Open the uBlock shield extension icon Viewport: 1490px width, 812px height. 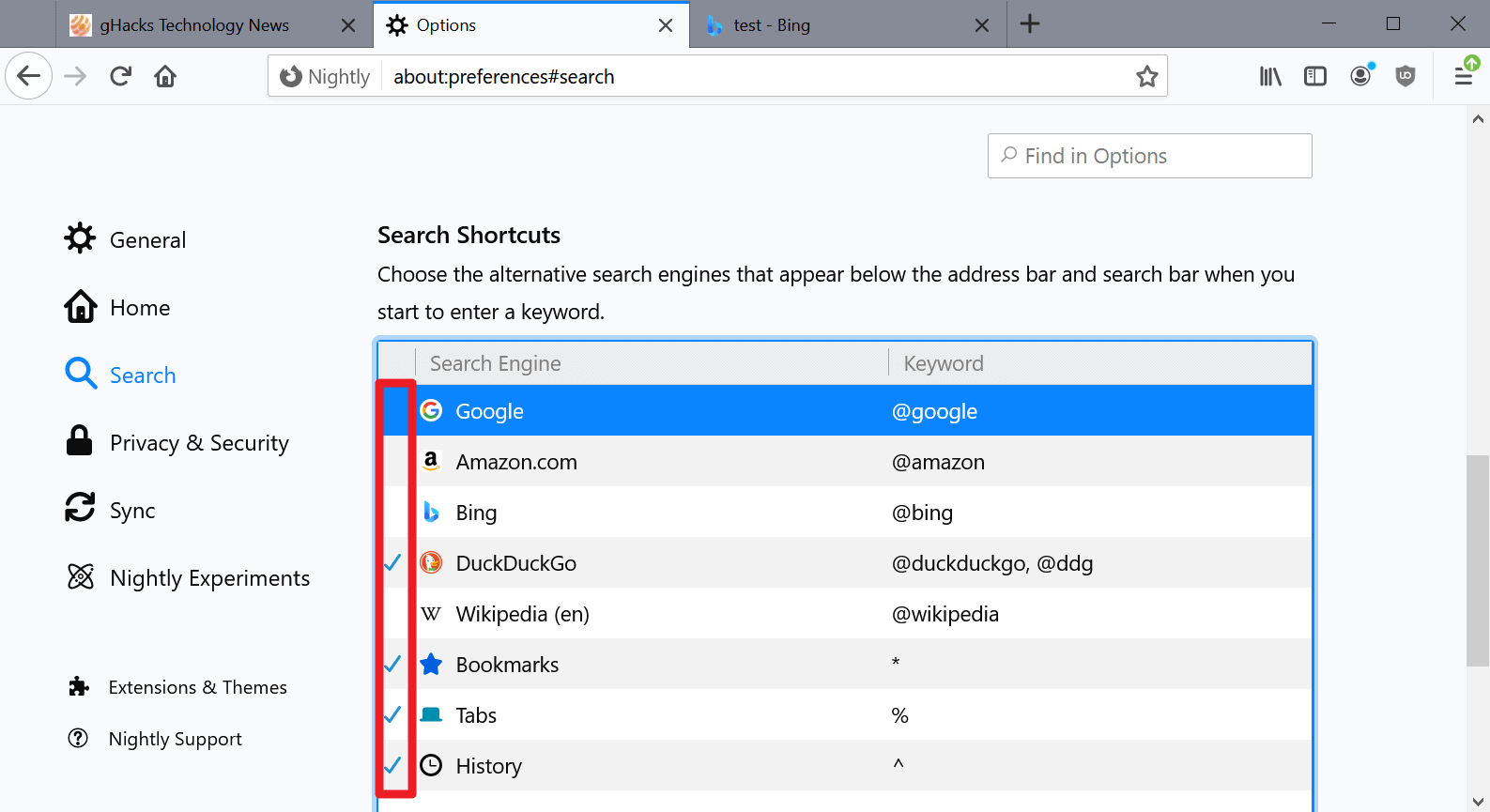click(x=1406, y=76)
